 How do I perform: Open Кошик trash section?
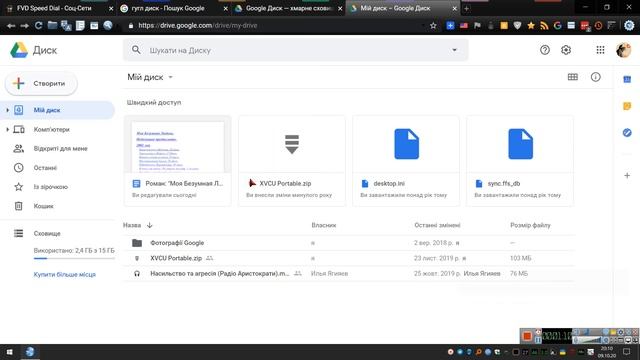(x=43, y=206)
